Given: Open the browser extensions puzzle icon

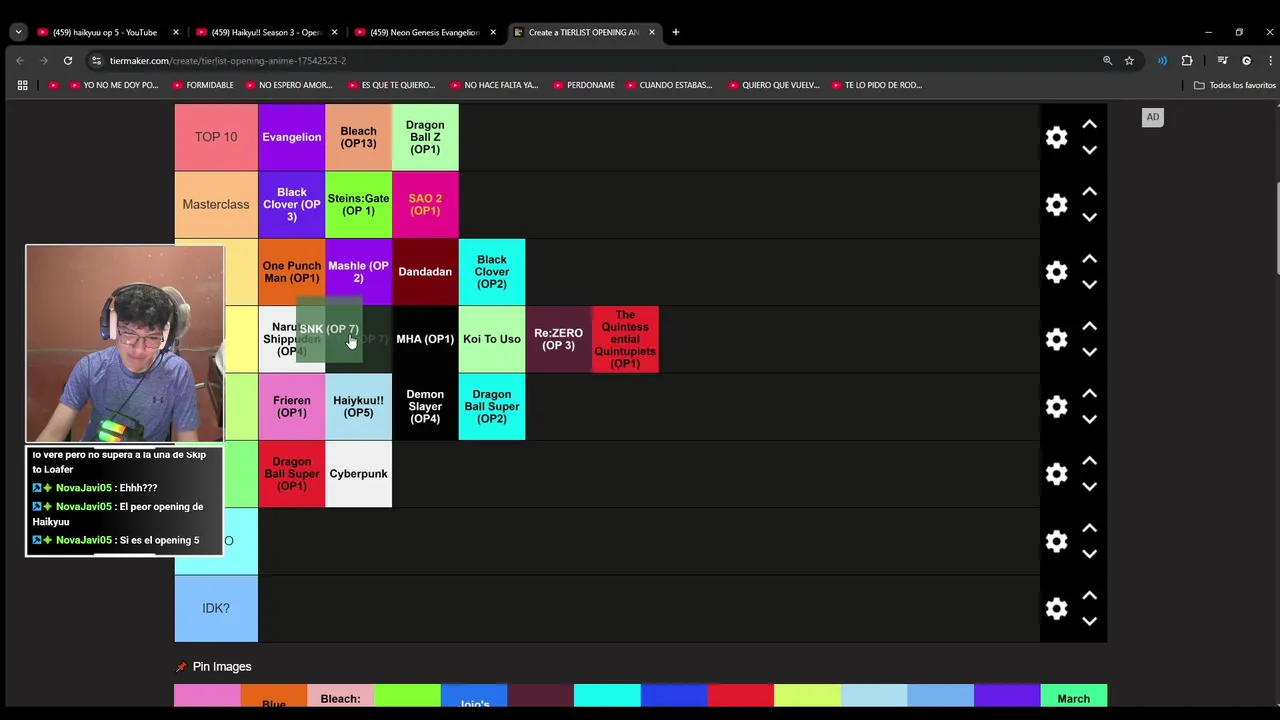Looking at the screenshot, I should [1187, 60].
